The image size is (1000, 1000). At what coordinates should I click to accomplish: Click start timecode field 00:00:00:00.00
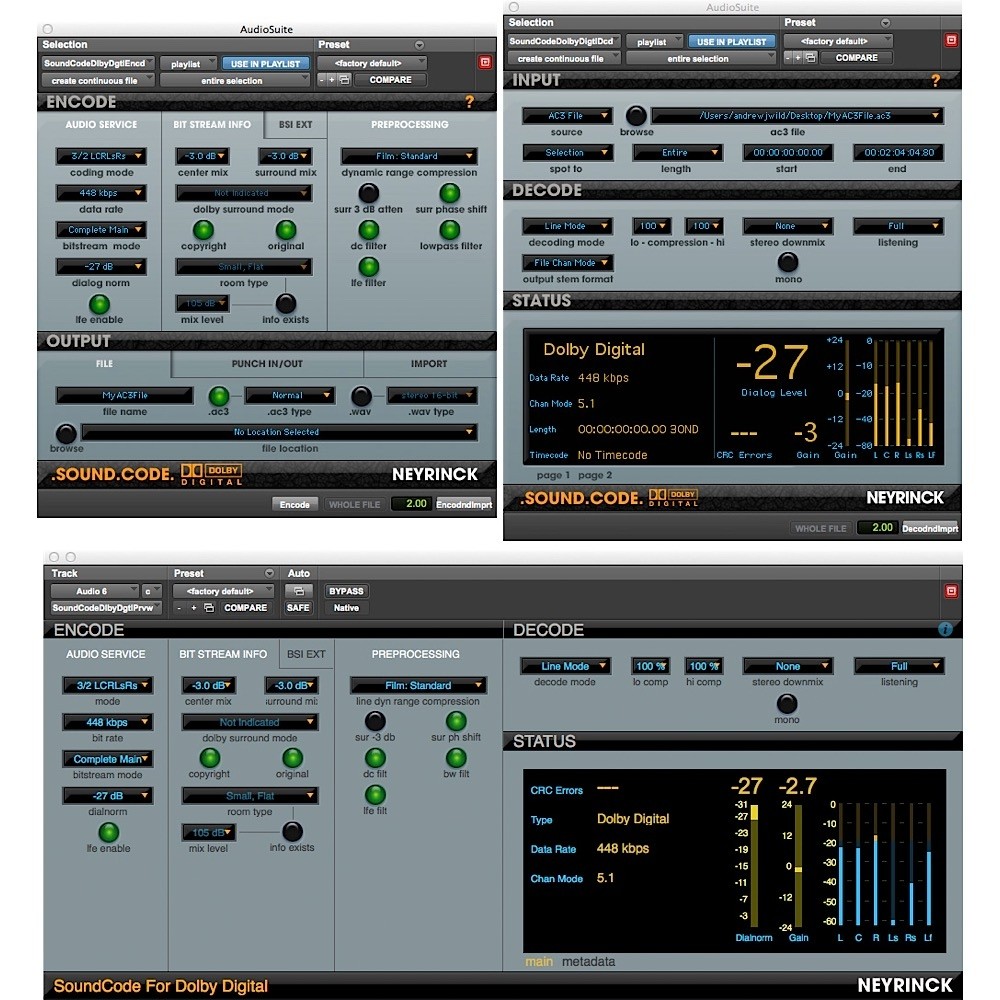(x=788, y=152)
